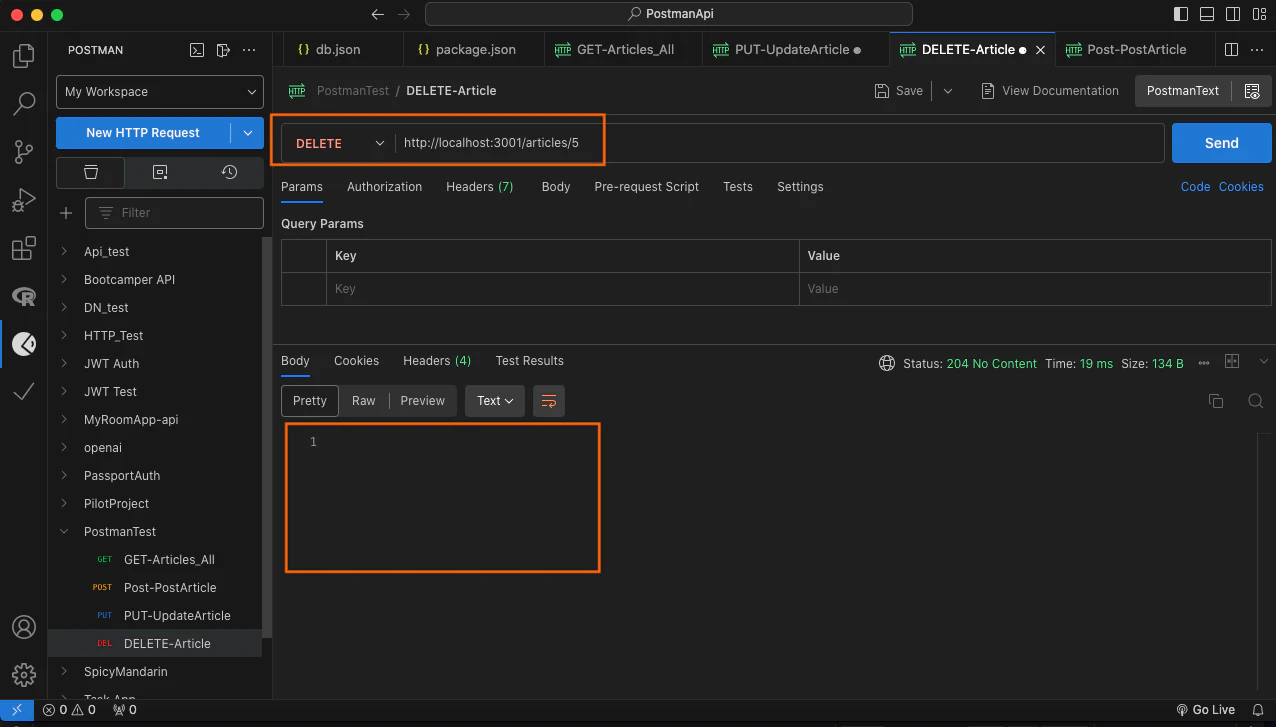Open the Testing checkmark view in the activity bar
The height and width of the screenshot is (727, 1276).
pos(23,392)
